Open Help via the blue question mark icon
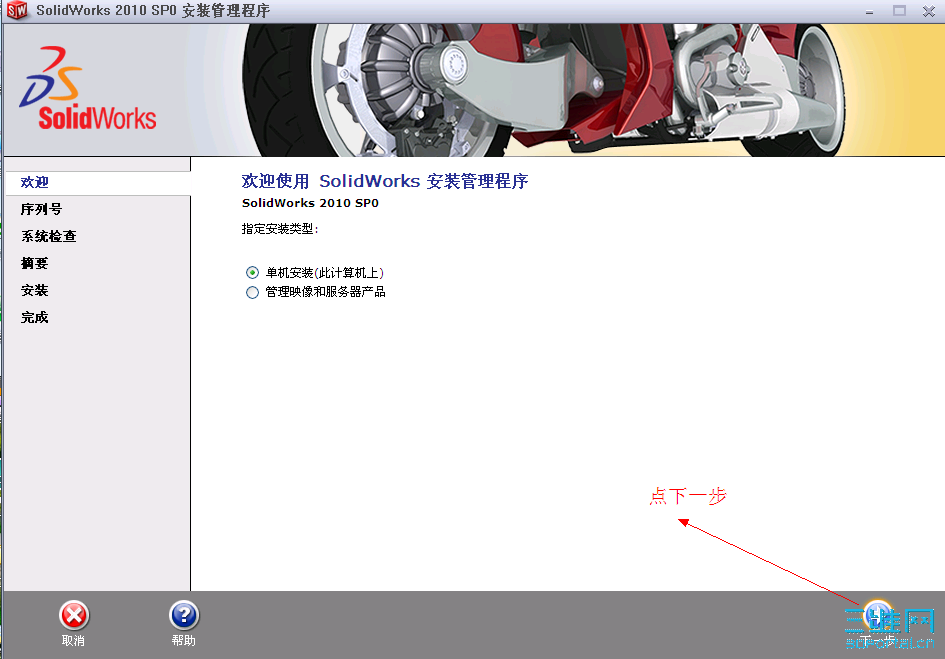The height and width of the screenshot is (659, 945). click(x=184, y=616)
